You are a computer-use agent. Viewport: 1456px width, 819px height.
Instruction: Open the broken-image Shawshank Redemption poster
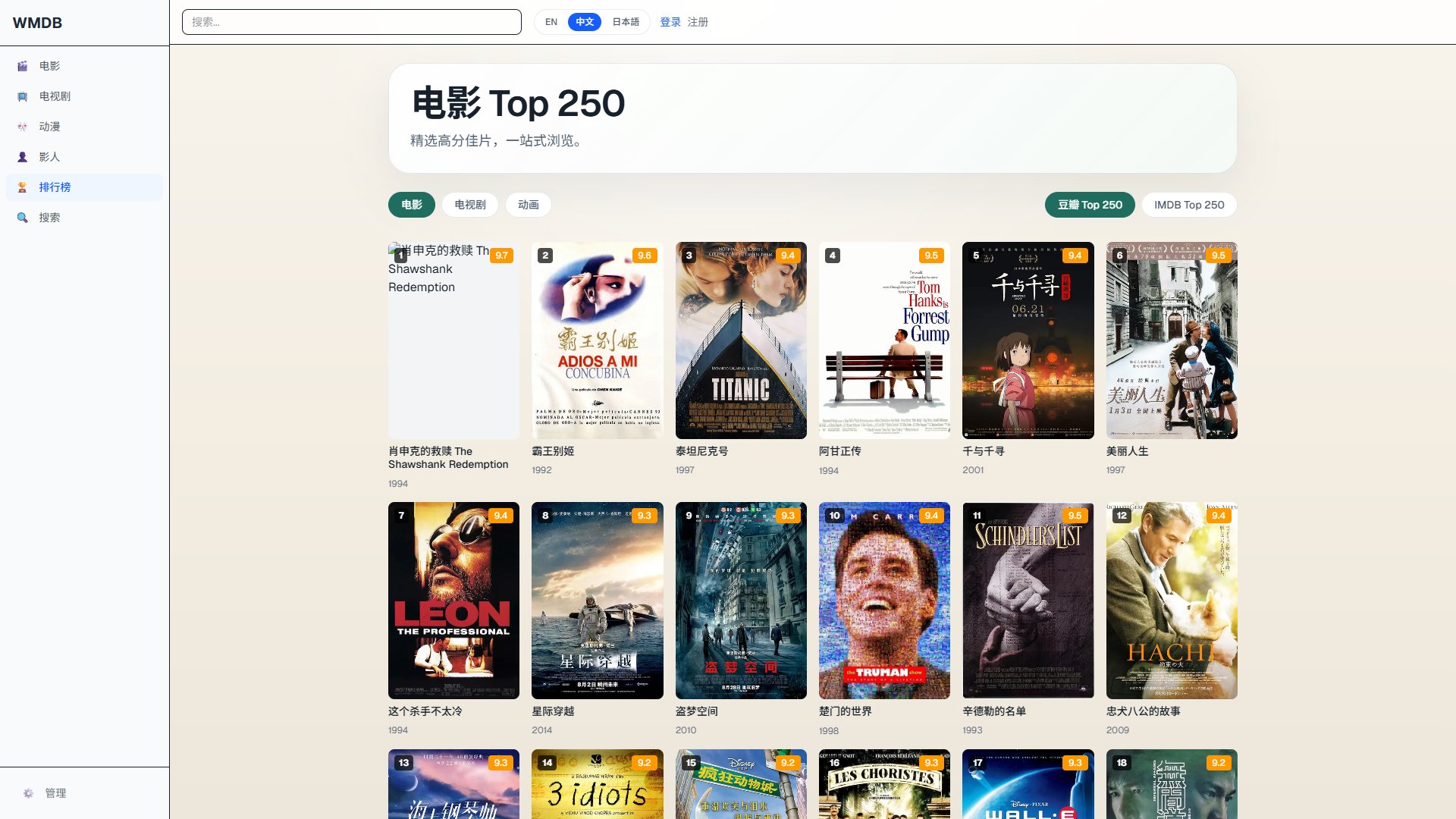click(x=453, y=340)
